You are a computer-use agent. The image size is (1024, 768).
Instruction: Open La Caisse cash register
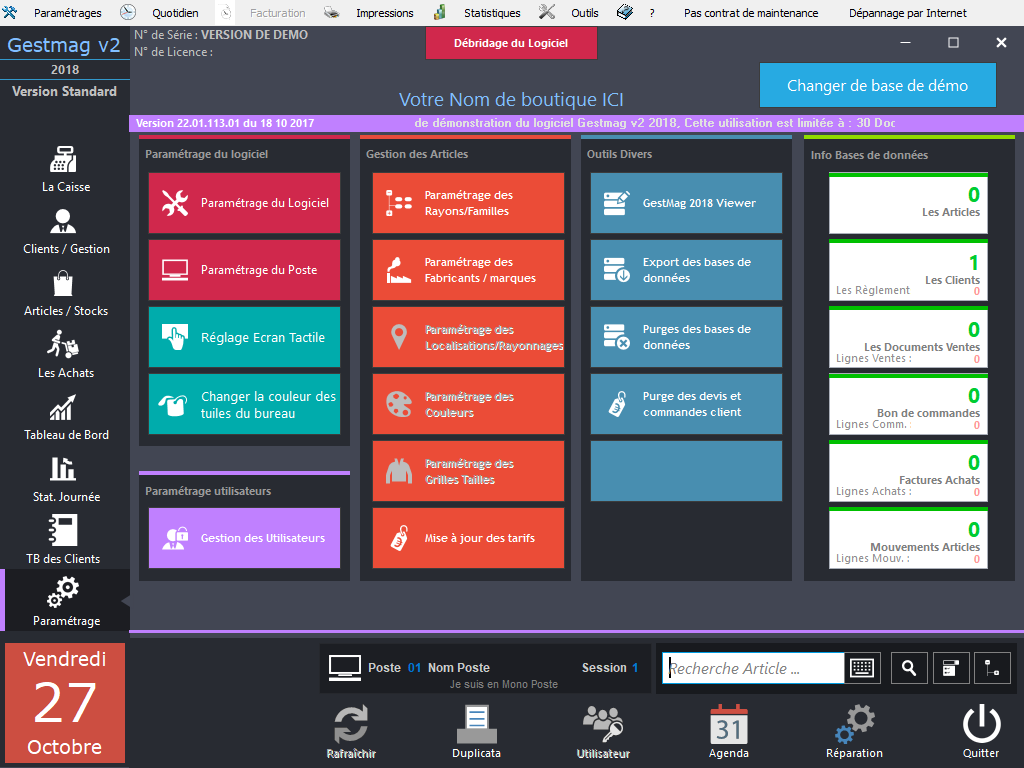pyautogui.click(x=65, y=168)
